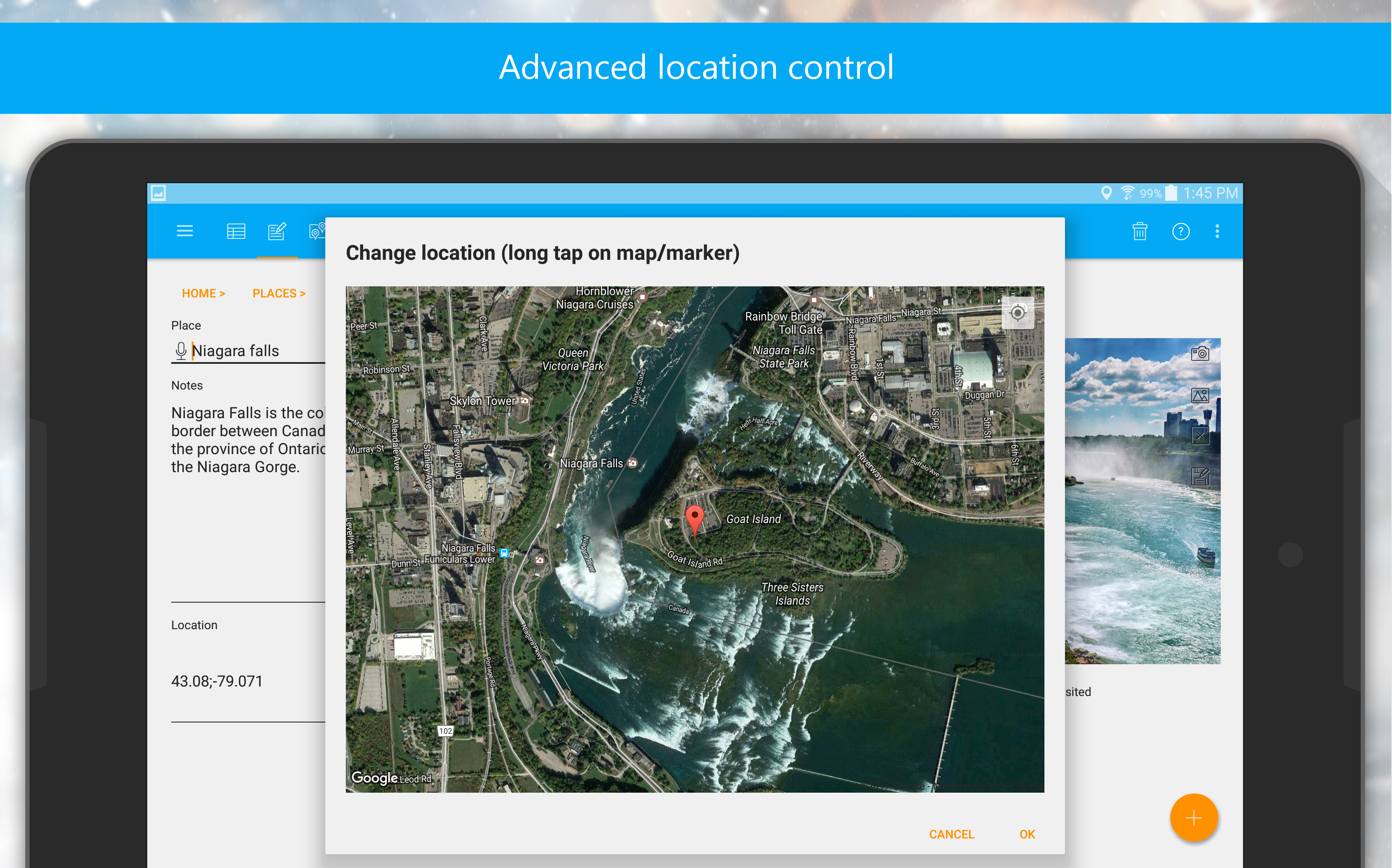Tap Rainbow Bridge Toll Gate label
The width and height of the screenshot is (1392, 868).
pos(784,323)
